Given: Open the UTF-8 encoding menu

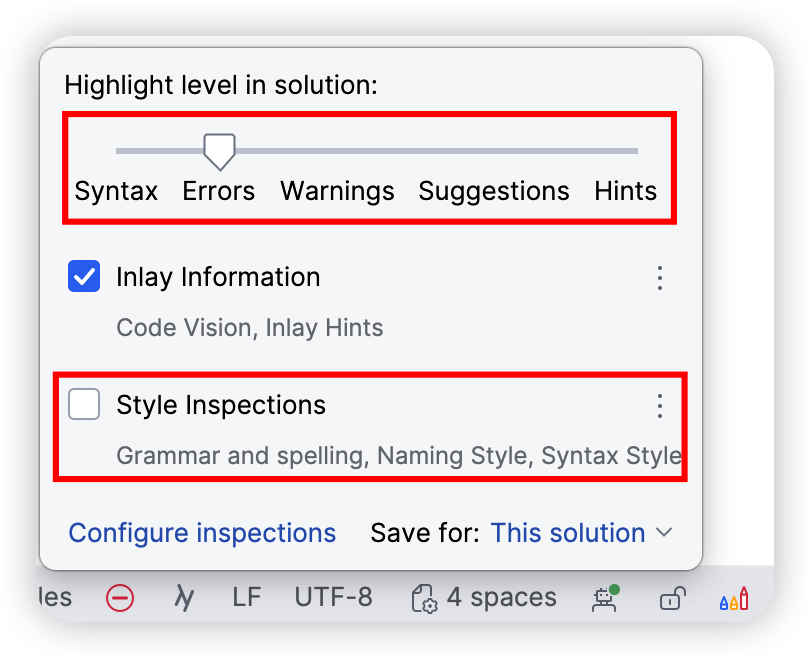Looking at the screenshot, I should [333, 598].
